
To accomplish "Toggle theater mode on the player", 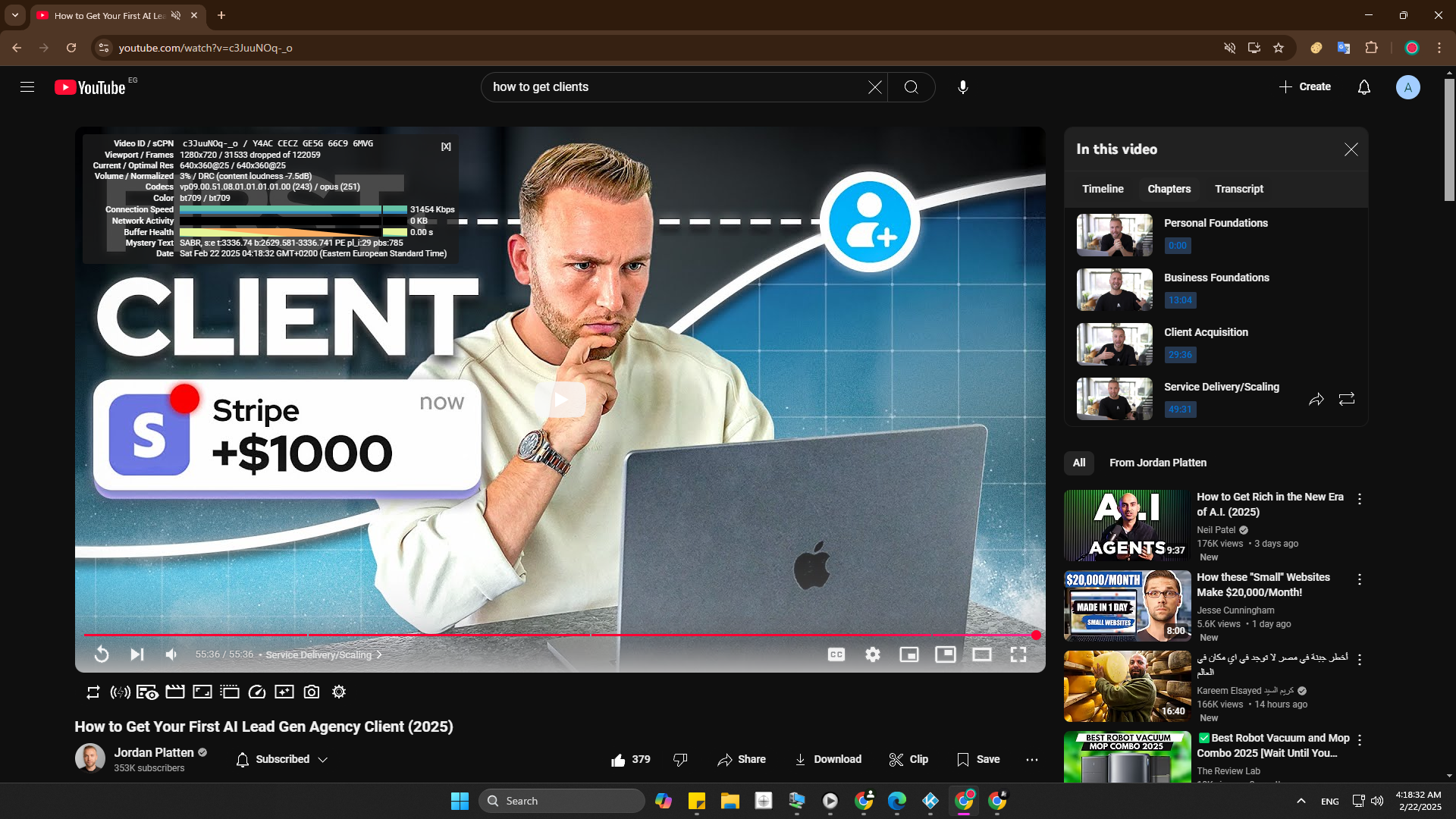I will (x=981, y=654).
